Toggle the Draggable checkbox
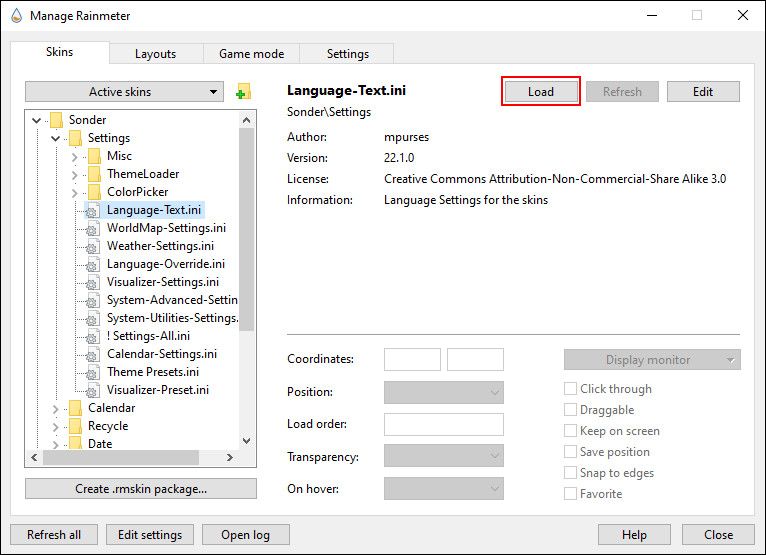 pyautogui.click(x=570, y=410)
